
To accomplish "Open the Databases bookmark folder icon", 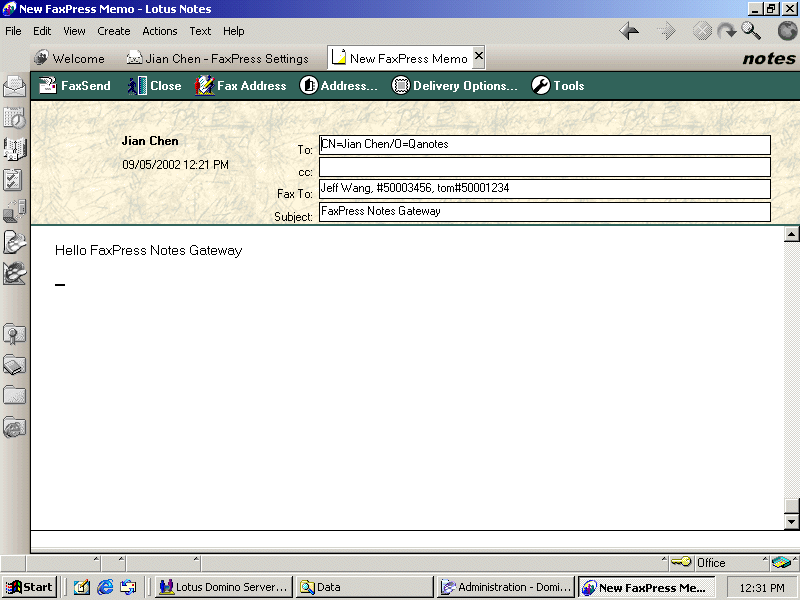I will [14, 365].
